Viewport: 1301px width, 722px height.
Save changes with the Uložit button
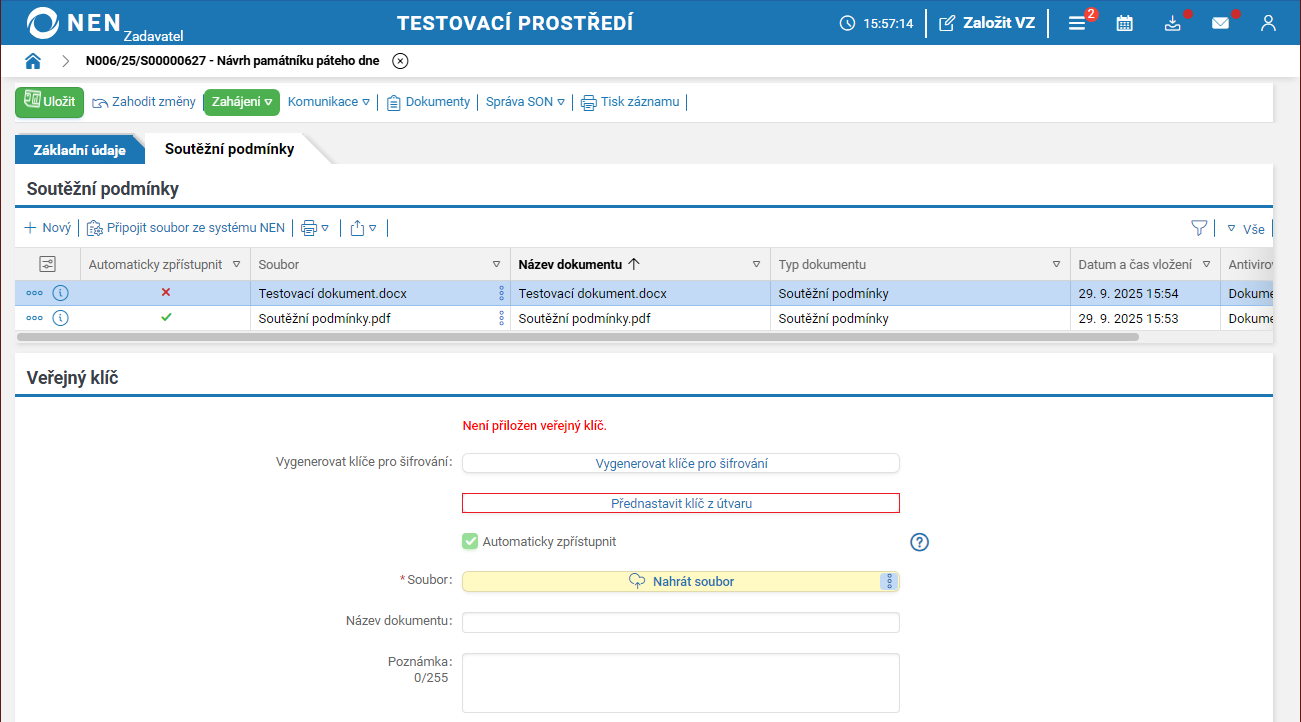coord(49,102)
